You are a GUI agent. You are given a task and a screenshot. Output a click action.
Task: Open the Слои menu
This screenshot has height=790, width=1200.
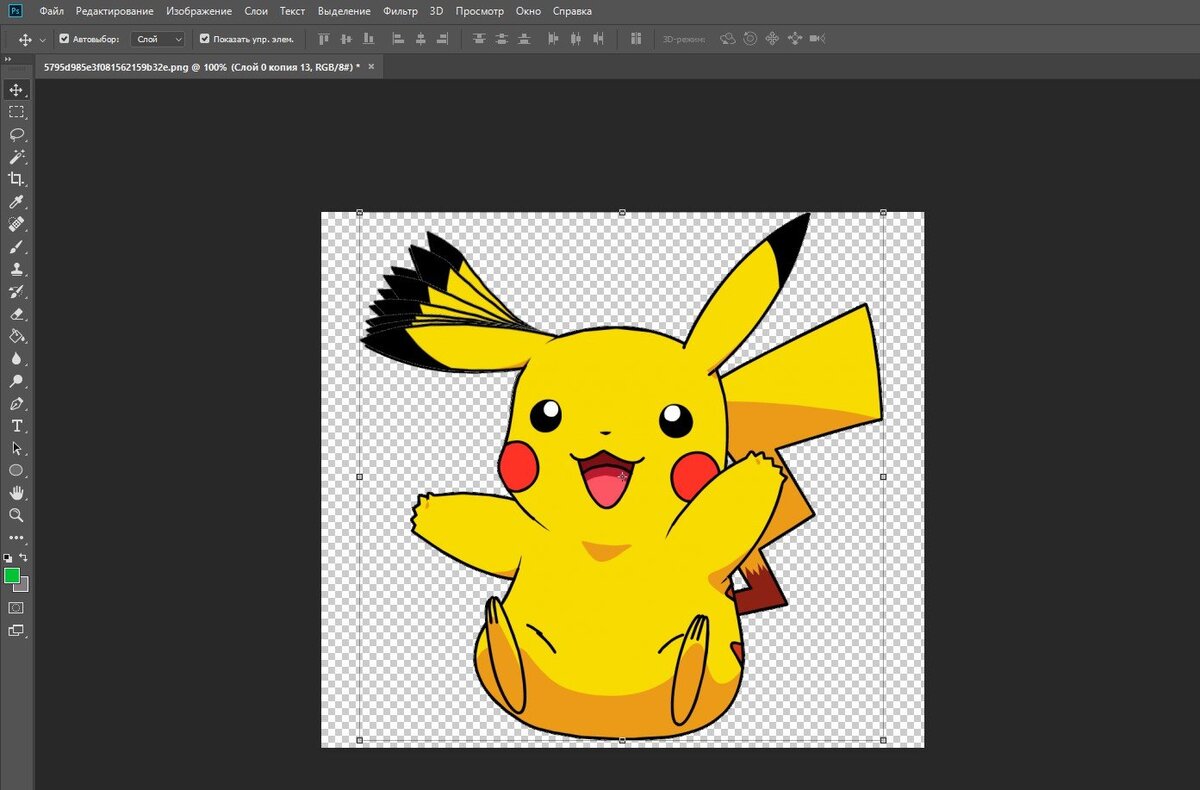click(x=256, y=11)
